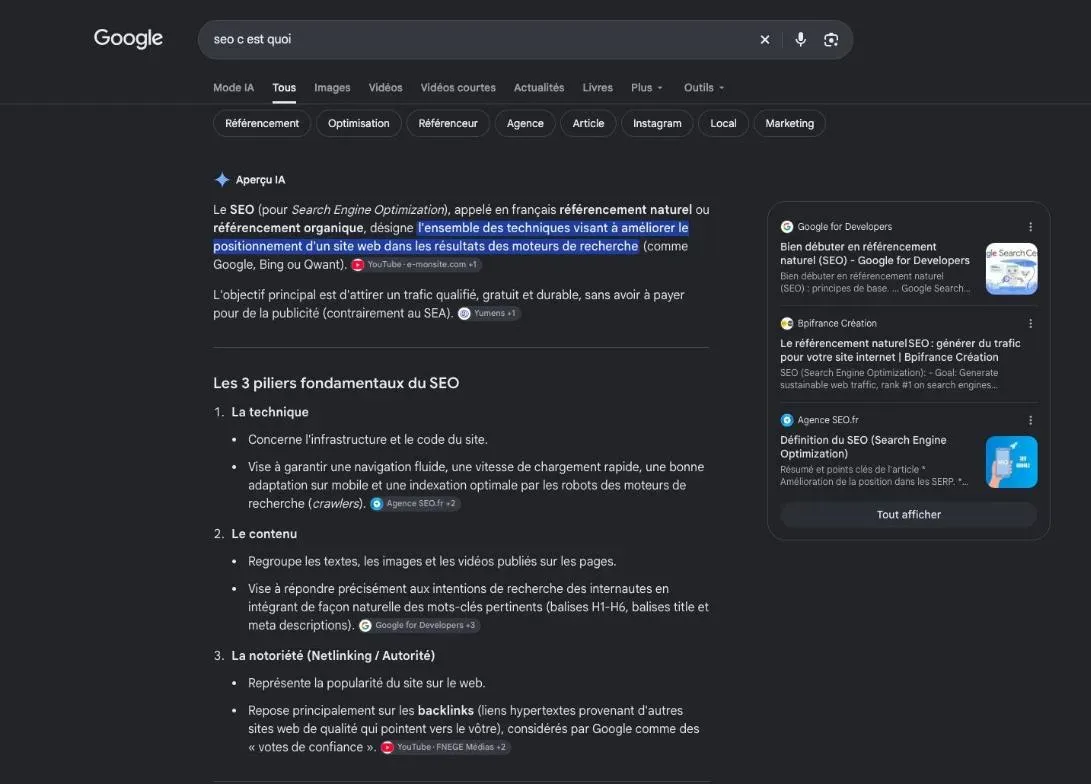The image size is (1091, 784).
Task: Click the Aperçu IA sparkle icon
Action: tap(222, 179)
